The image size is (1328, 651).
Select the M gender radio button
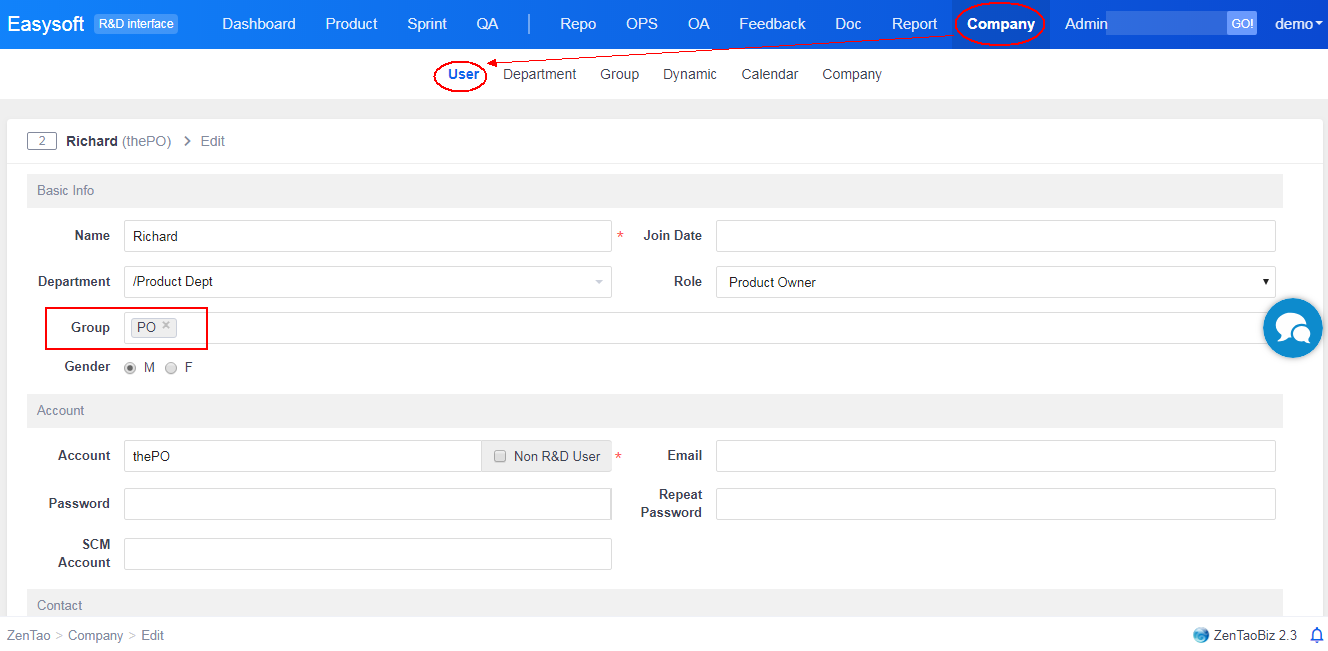coord(130,368)
